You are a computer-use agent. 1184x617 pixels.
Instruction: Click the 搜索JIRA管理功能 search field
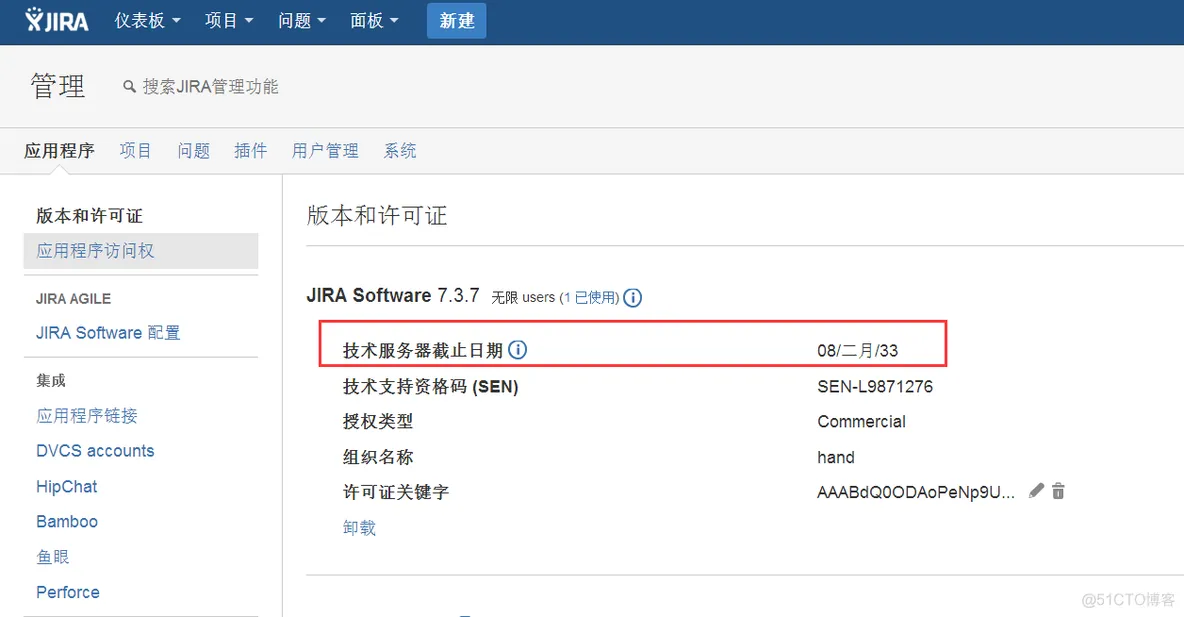[x=211, y=87]
